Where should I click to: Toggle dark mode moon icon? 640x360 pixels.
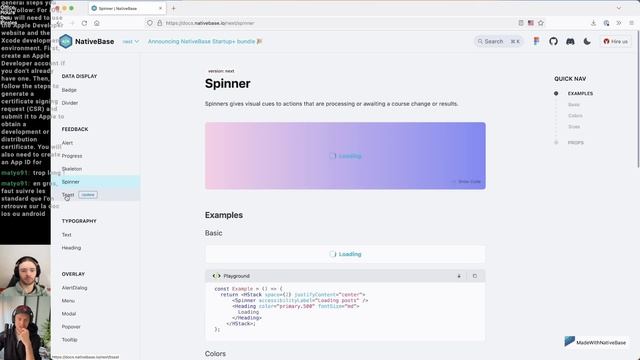tap(587, 41)
